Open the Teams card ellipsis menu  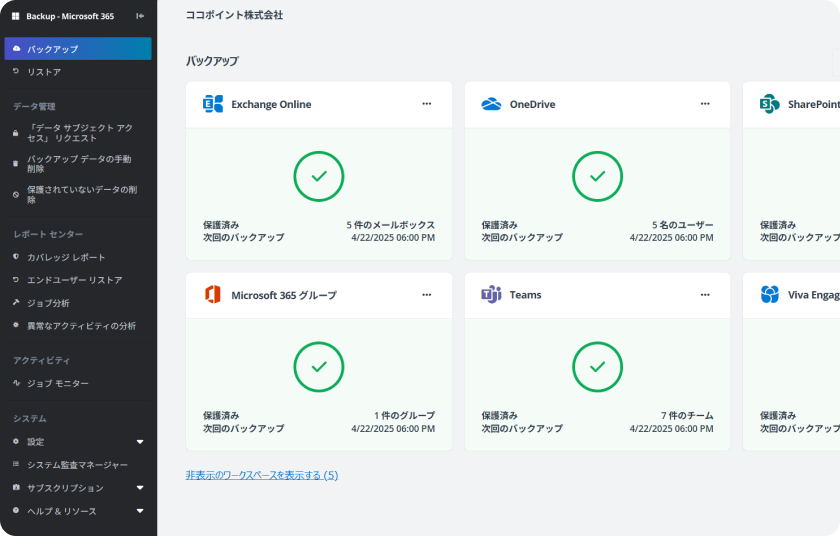pos(705,295)
